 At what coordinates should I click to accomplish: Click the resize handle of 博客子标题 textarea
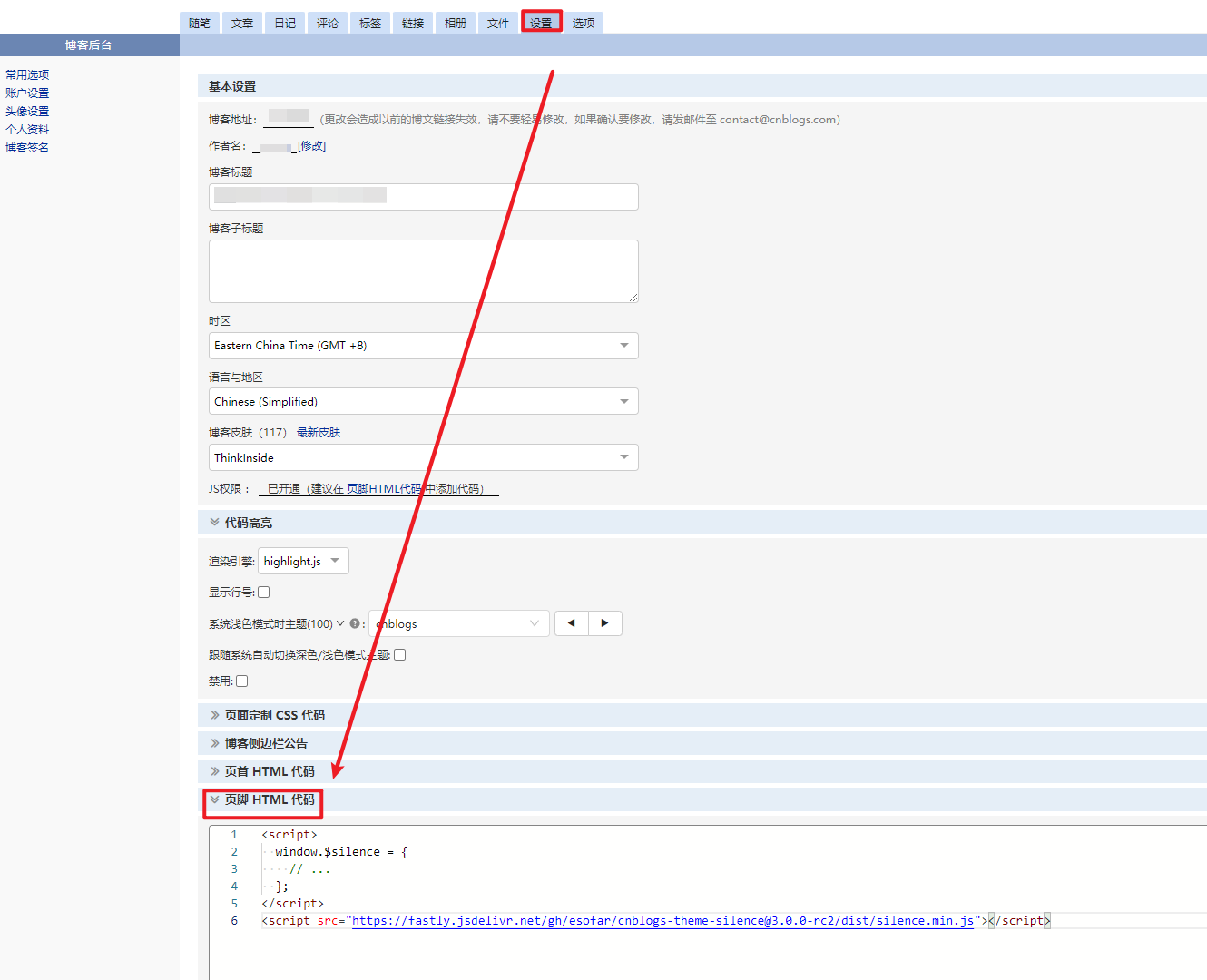633,298
